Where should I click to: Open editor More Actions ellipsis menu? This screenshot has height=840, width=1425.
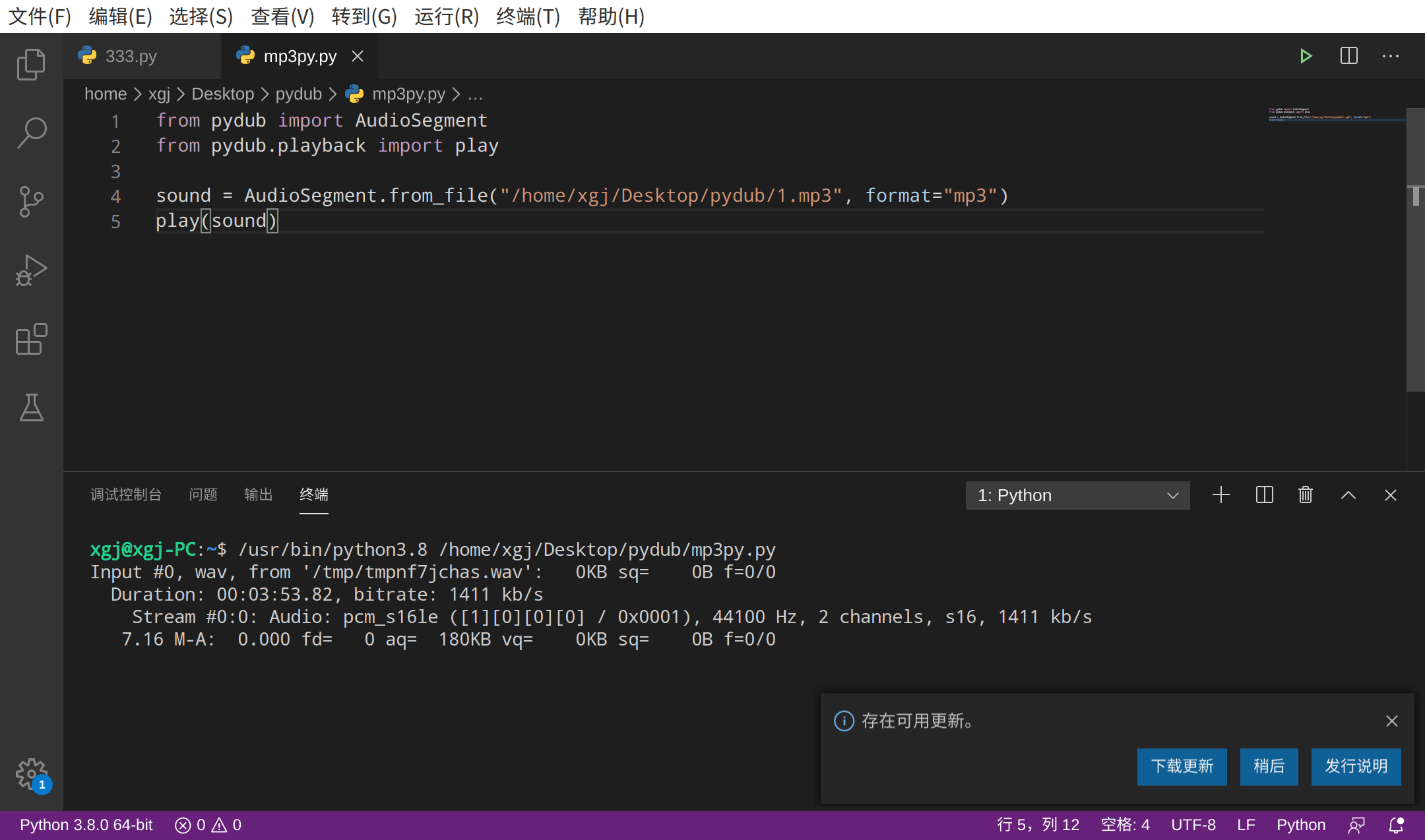pyautogui.click(x=1391, y=56)
